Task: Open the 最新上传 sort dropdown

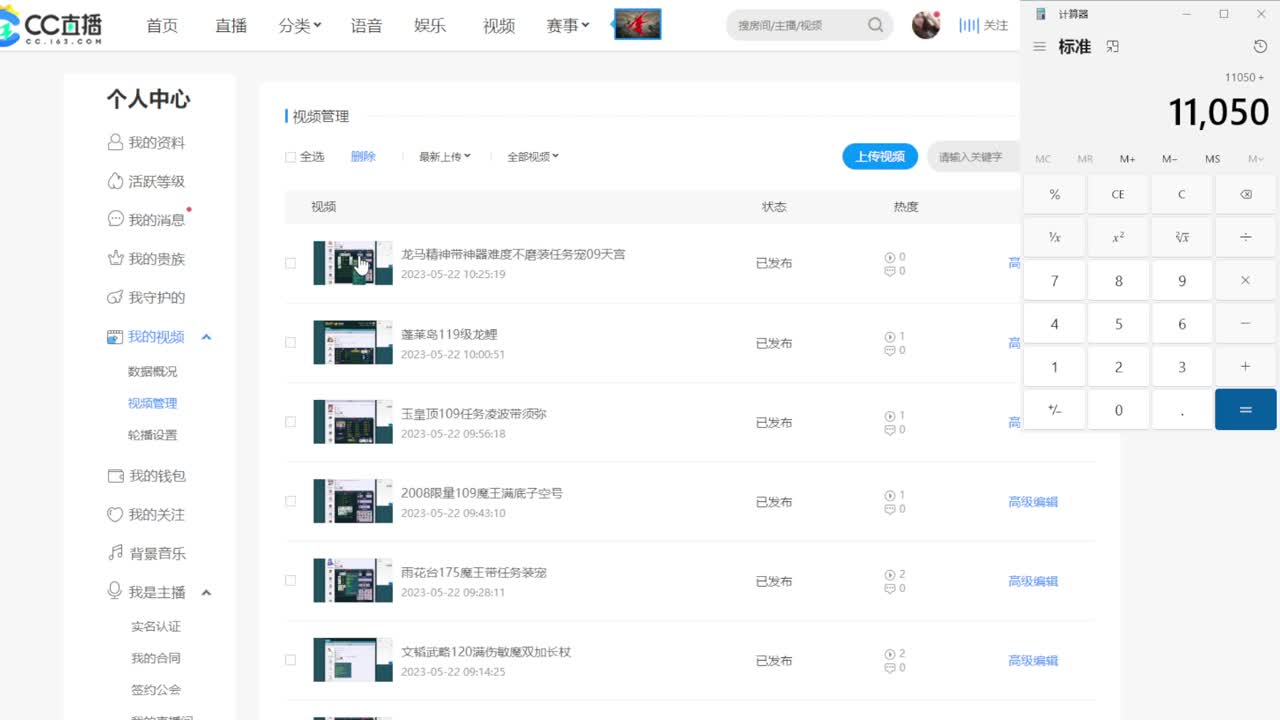Action: click(x=444, y=157)
